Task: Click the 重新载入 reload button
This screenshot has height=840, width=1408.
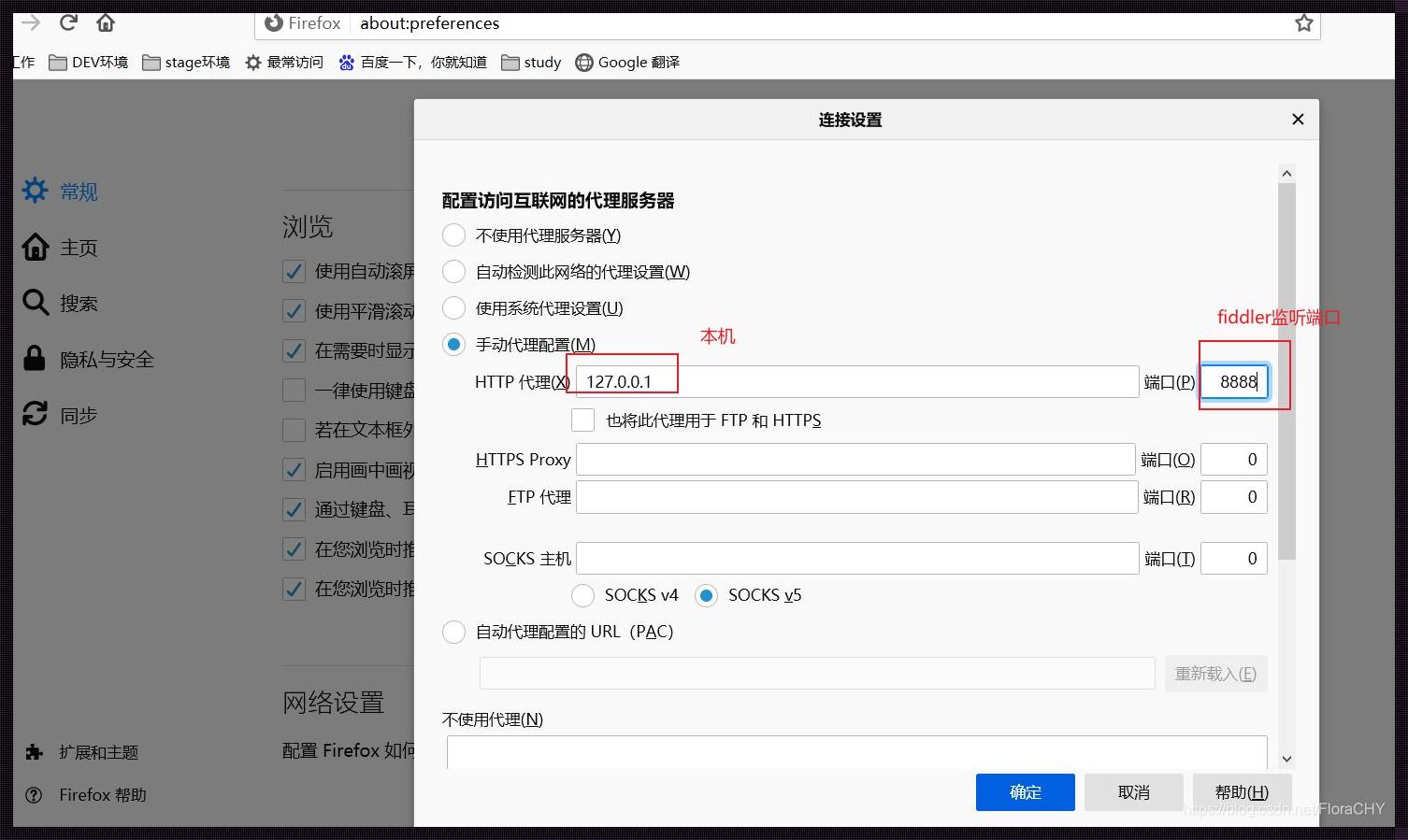Action: pyautogui.click(x=1215, y=674)
